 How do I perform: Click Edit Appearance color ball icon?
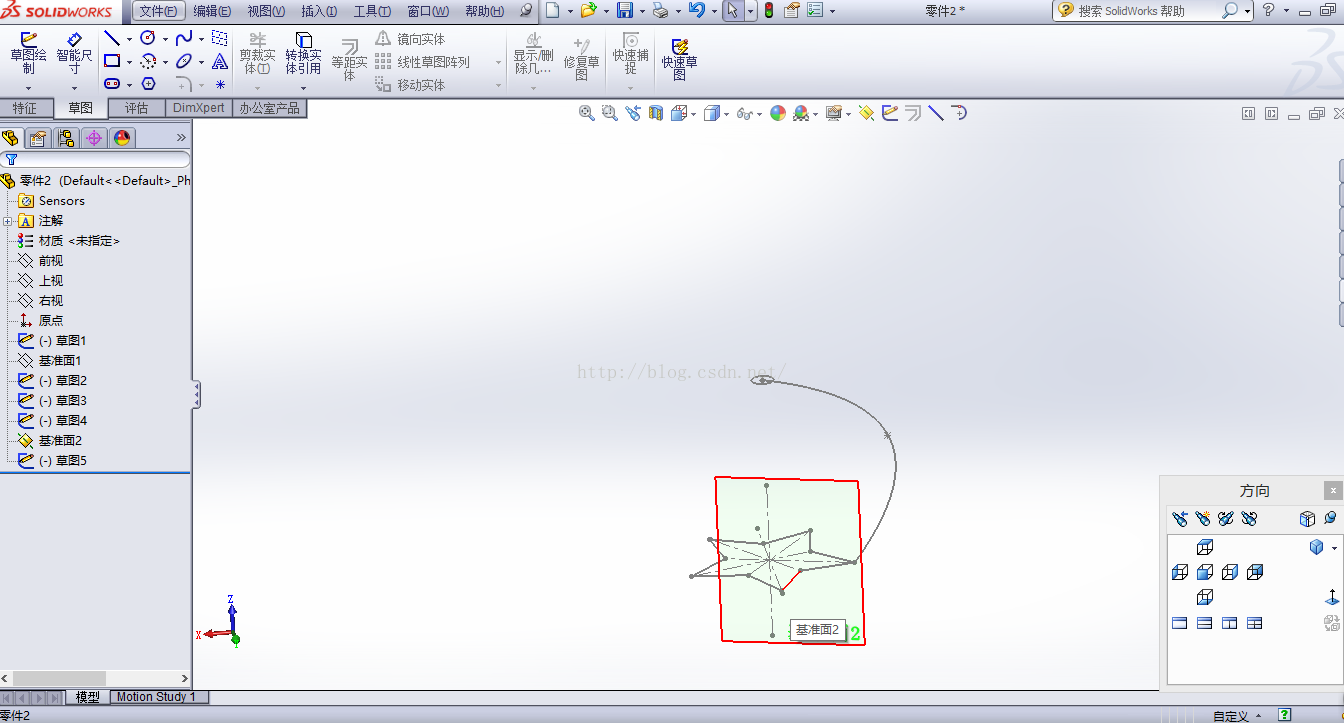778,113
